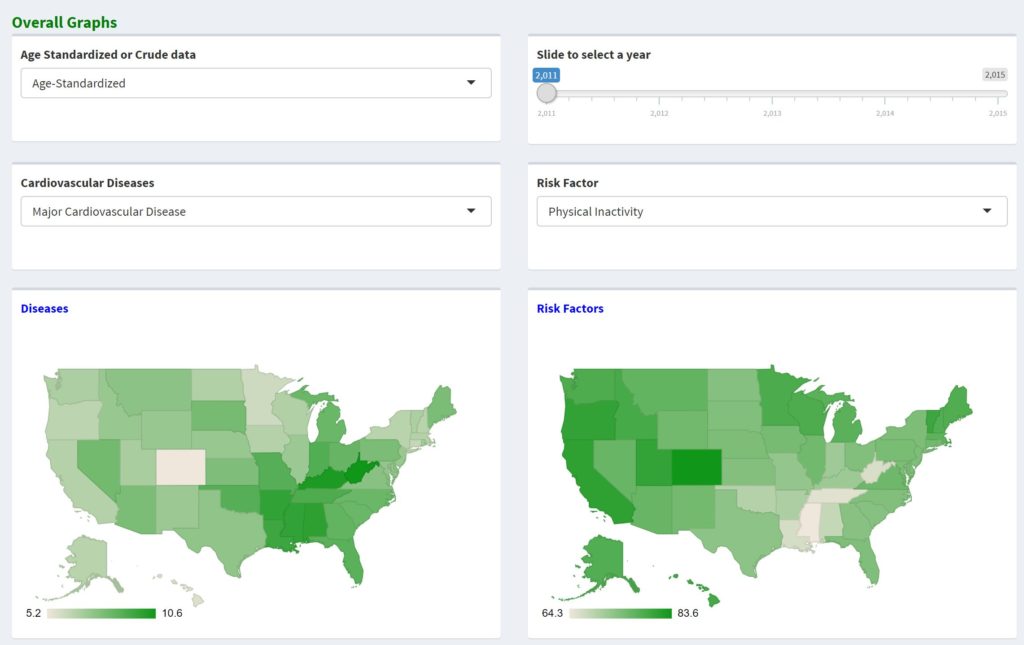
Task: Click the grey 2,015 maximum badge above slider
Action: click(x=995, y=74)
